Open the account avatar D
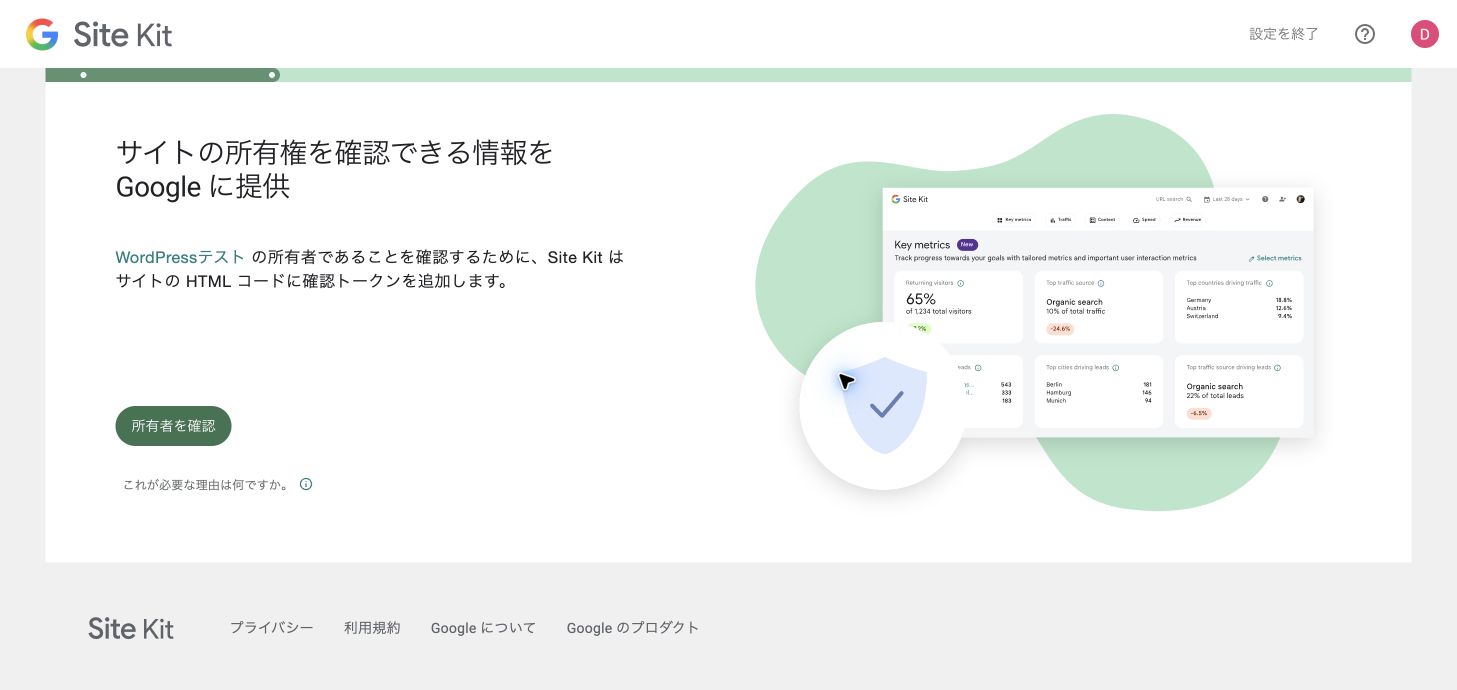The image size is (1457, 690). coord(1425,34)
